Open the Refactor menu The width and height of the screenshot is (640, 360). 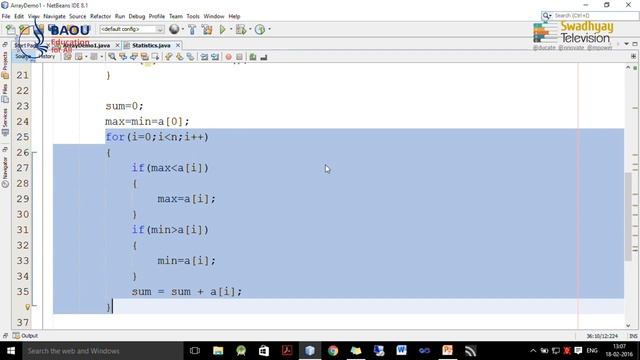100,16
